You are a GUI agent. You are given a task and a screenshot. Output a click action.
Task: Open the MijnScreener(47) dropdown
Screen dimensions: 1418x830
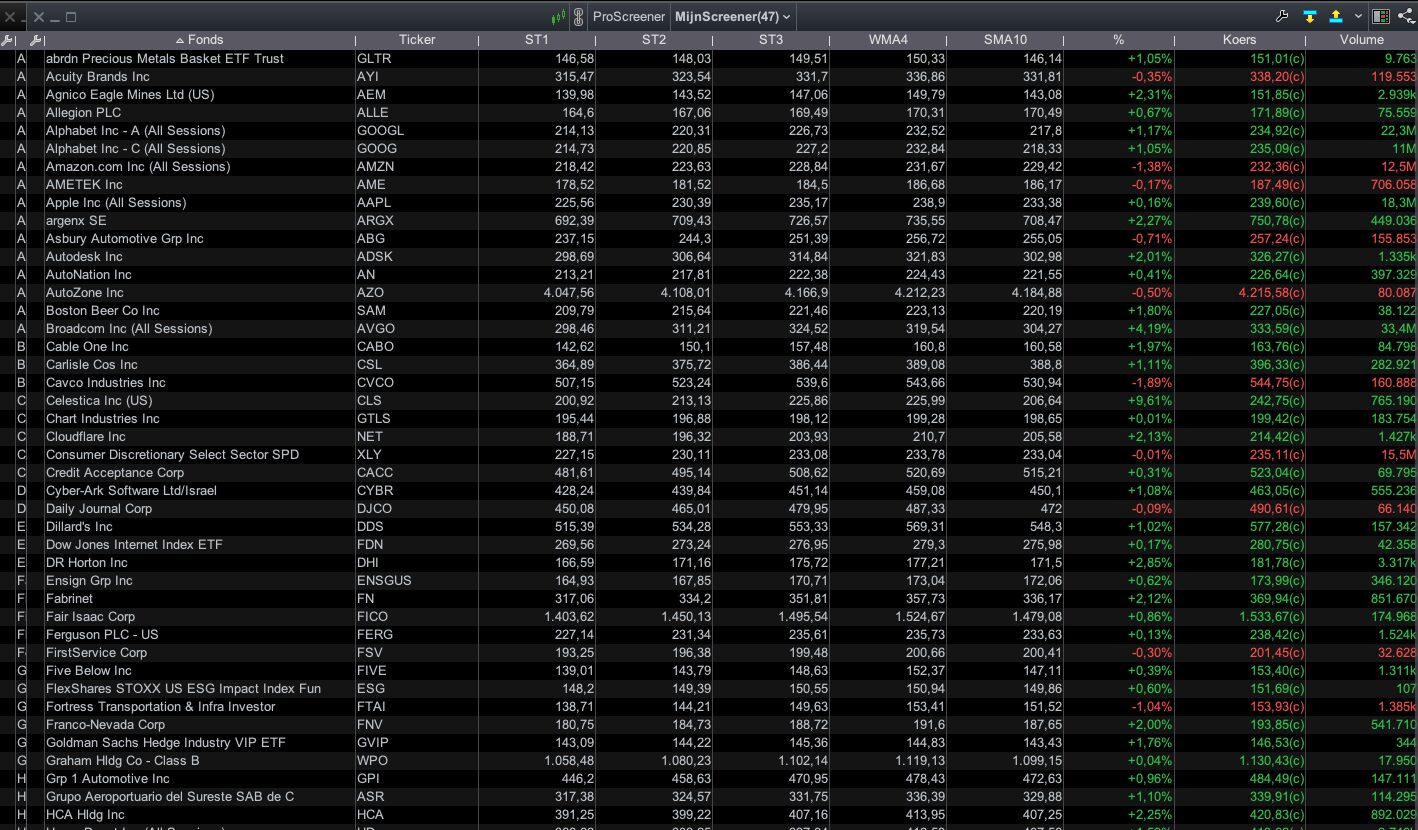(x=733, y=17)
